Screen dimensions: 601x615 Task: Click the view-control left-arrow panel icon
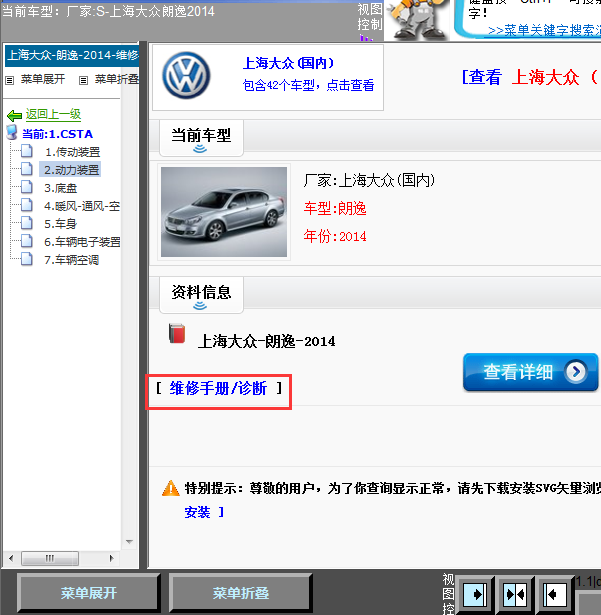tap(554, 595)
